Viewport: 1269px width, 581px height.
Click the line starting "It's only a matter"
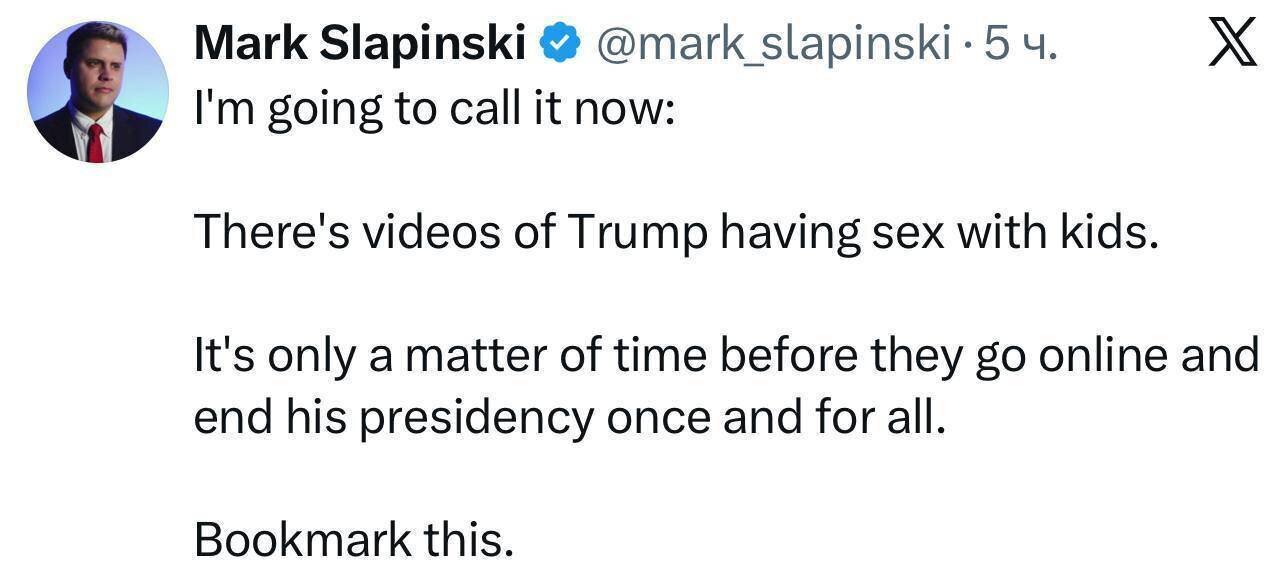(725, 356)
